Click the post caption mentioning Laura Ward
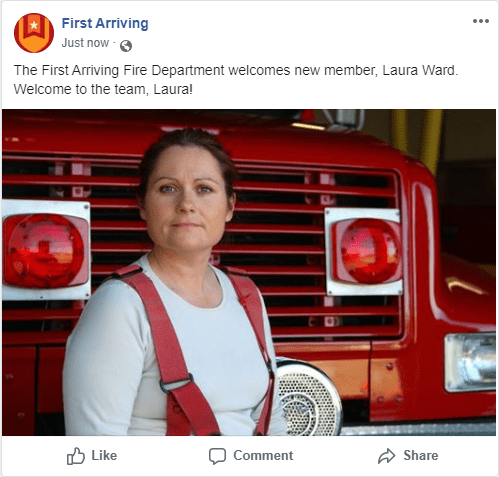This screenshot has height=477, width=499. click(236, 70)
